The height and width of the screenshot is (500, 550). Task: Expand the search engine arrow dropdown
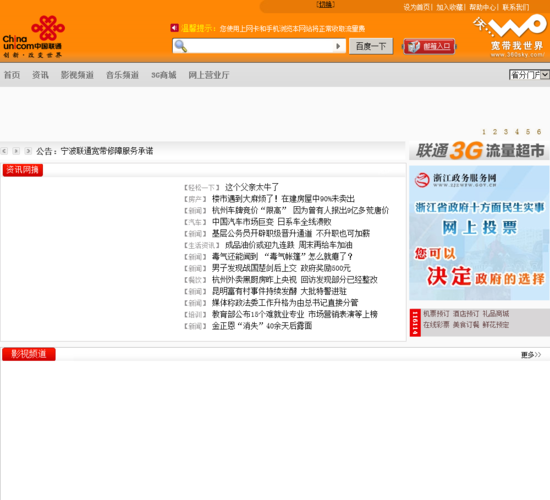(x=338, y=46)
